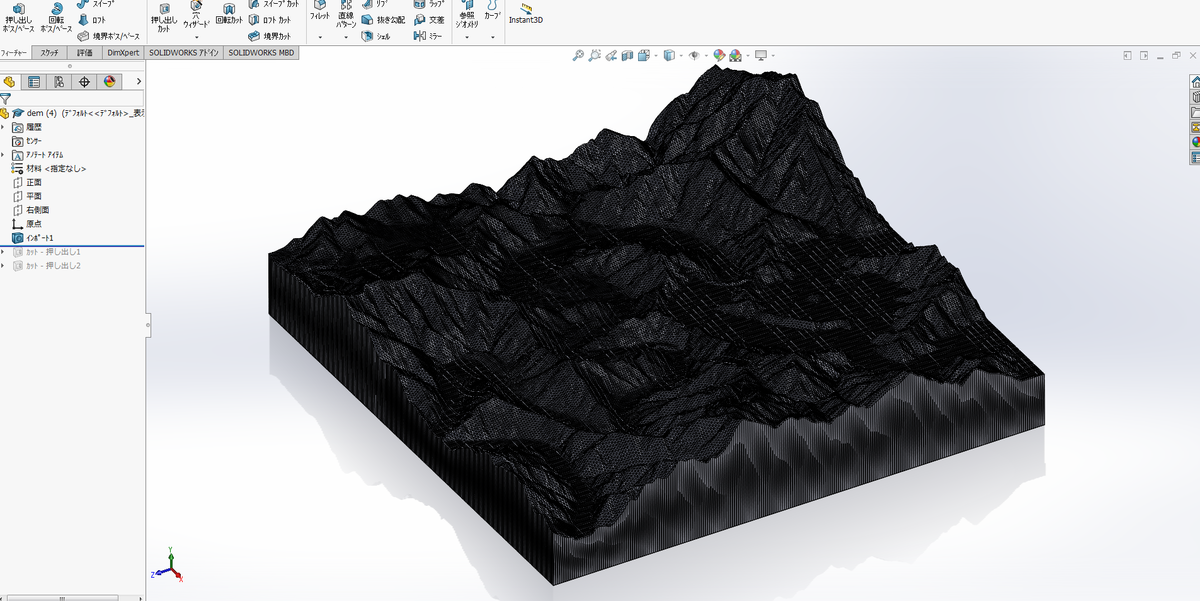This screenshot has width=1200, height=601.
Task: Open 参照ジオメトリ reference geometry
Action: click(x=466, y=15)
